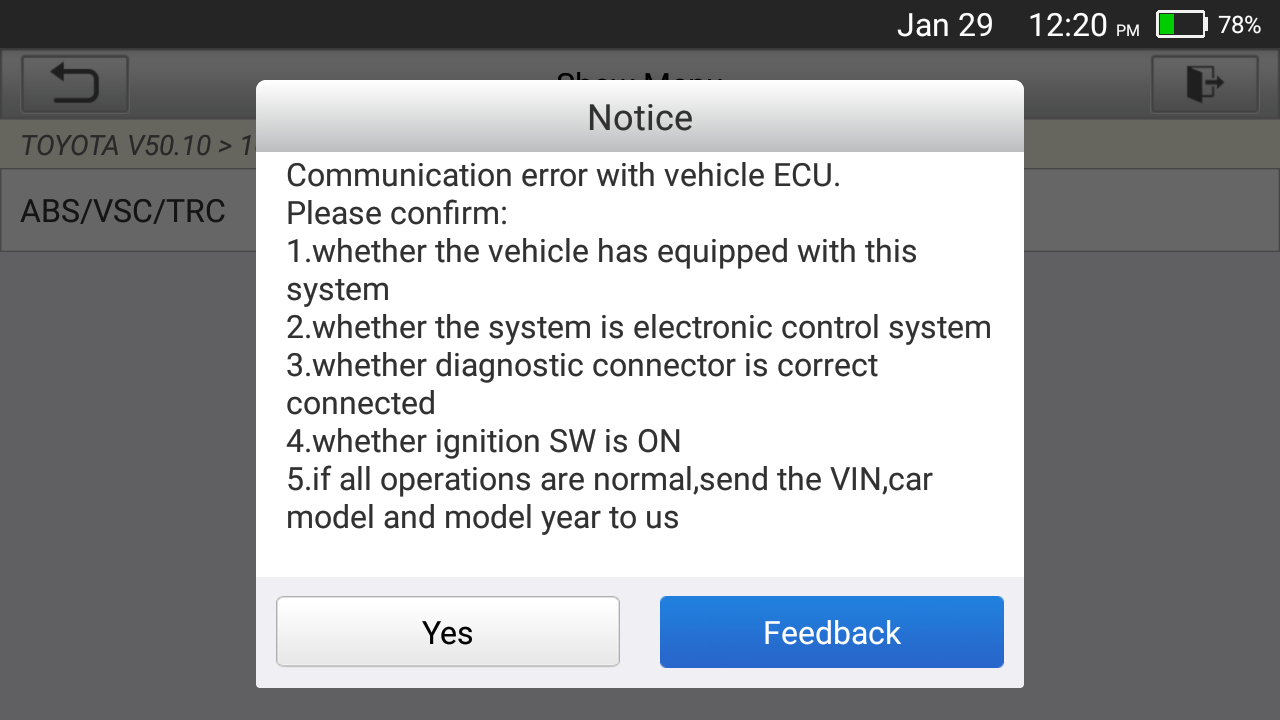1280x720 pixels.
Task: Tap the Notice dialog title bar
Action: tap(640, 117)
